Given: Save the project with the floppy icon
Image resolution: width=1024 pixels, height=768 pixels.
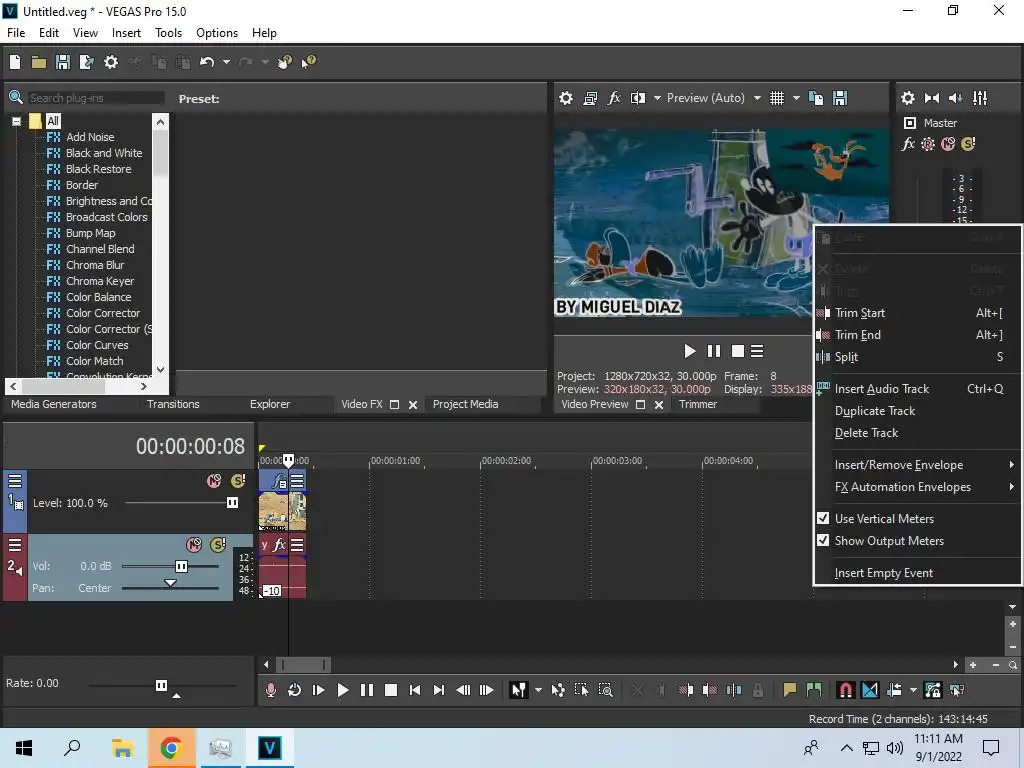Looking at the screenshot, I should pos(63,62).
